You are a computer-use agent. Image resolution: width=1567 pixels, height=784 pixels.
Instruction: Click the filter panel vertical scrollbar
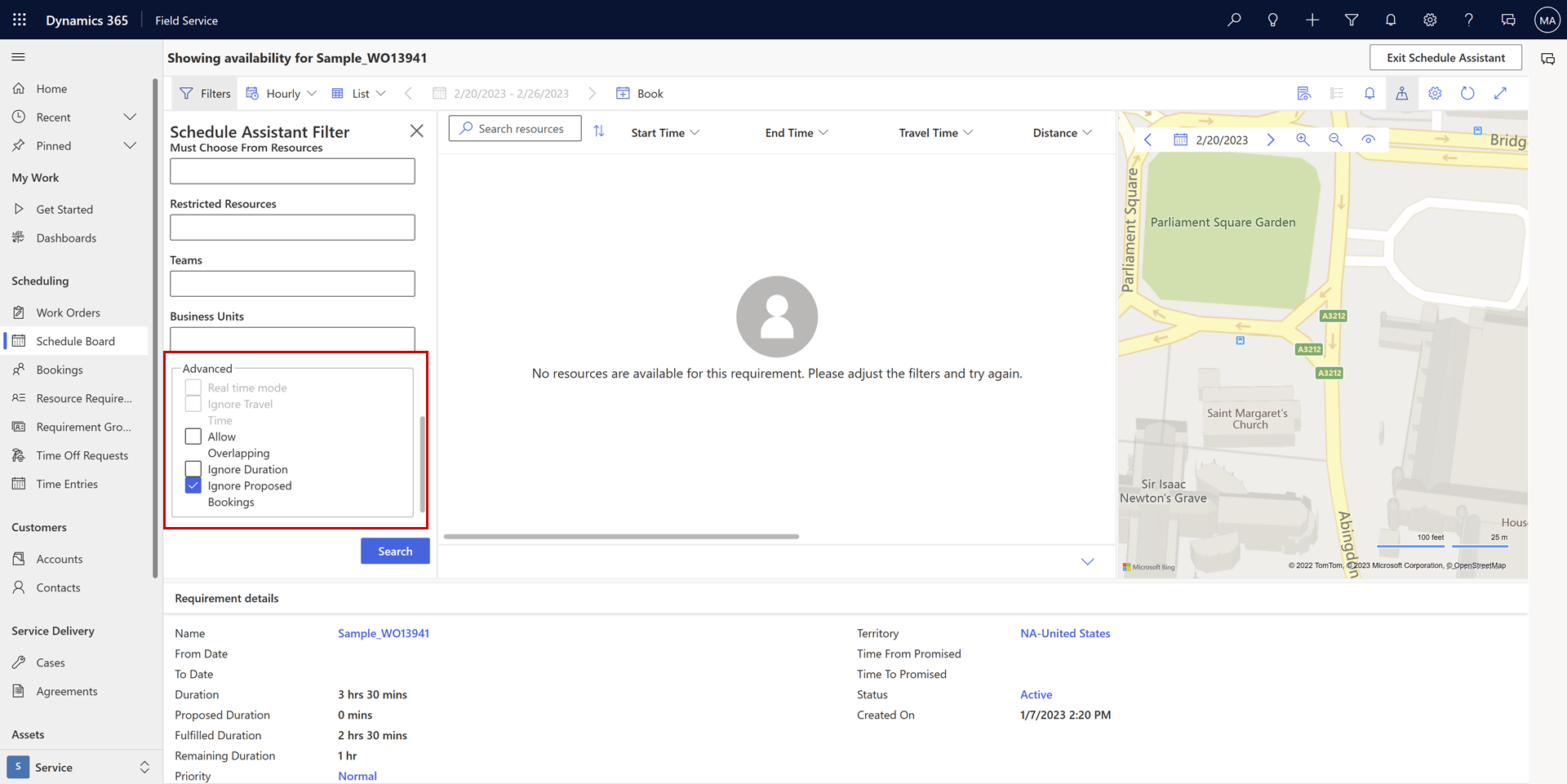[x=422, y=464]
